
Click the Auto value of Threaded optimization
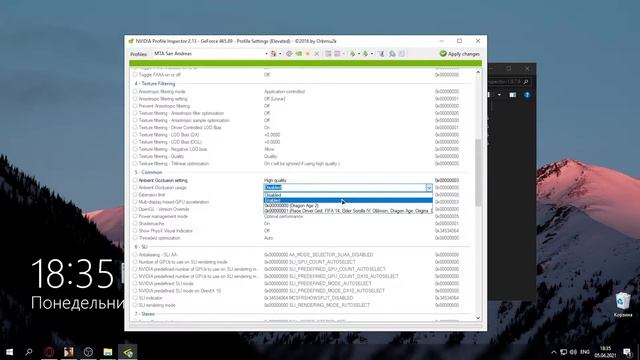pos(268,238)
